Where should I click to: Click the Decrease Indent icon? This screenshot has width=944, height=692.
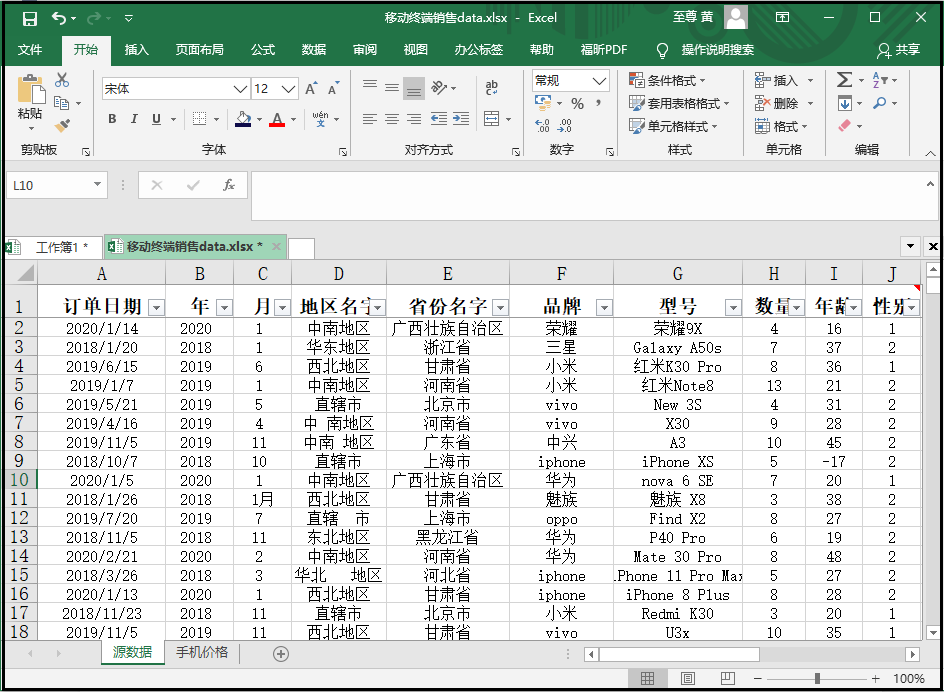[x=439, y=119]
